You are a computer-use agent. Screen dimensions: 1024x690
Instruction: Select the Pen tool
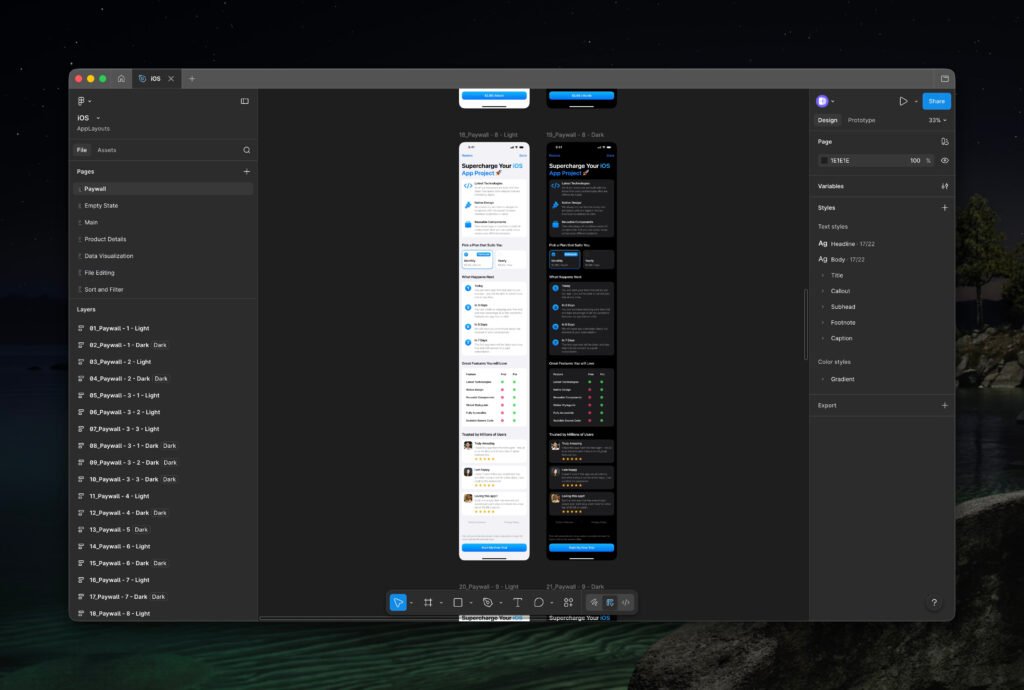click(x=487, y=603)
